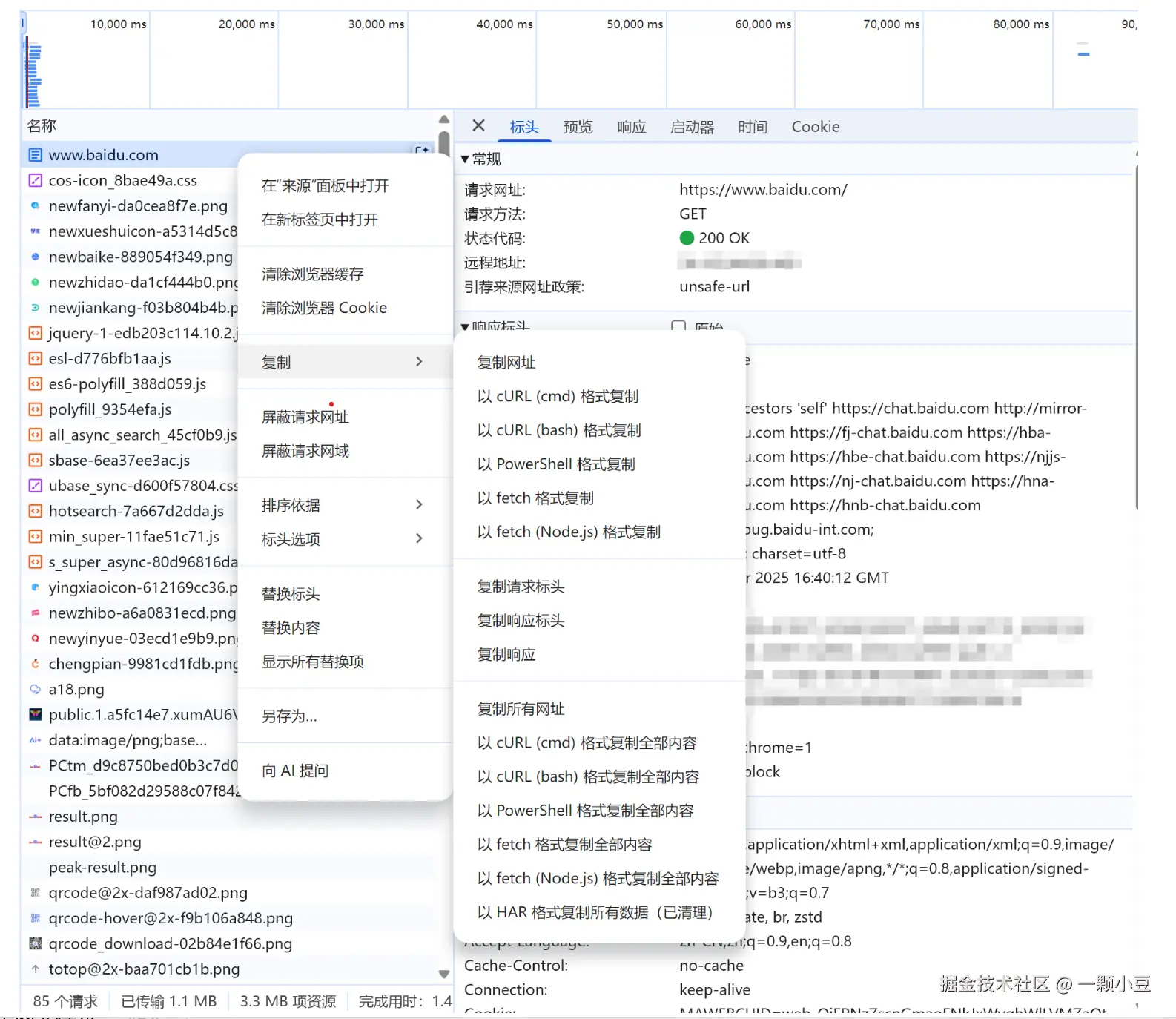The height and width of the screenshot is (1019, 1176).
Task: Click script icon for jquery-1-edb203c114.10.2
Action: pyautogui.click(x=35, y=333)
